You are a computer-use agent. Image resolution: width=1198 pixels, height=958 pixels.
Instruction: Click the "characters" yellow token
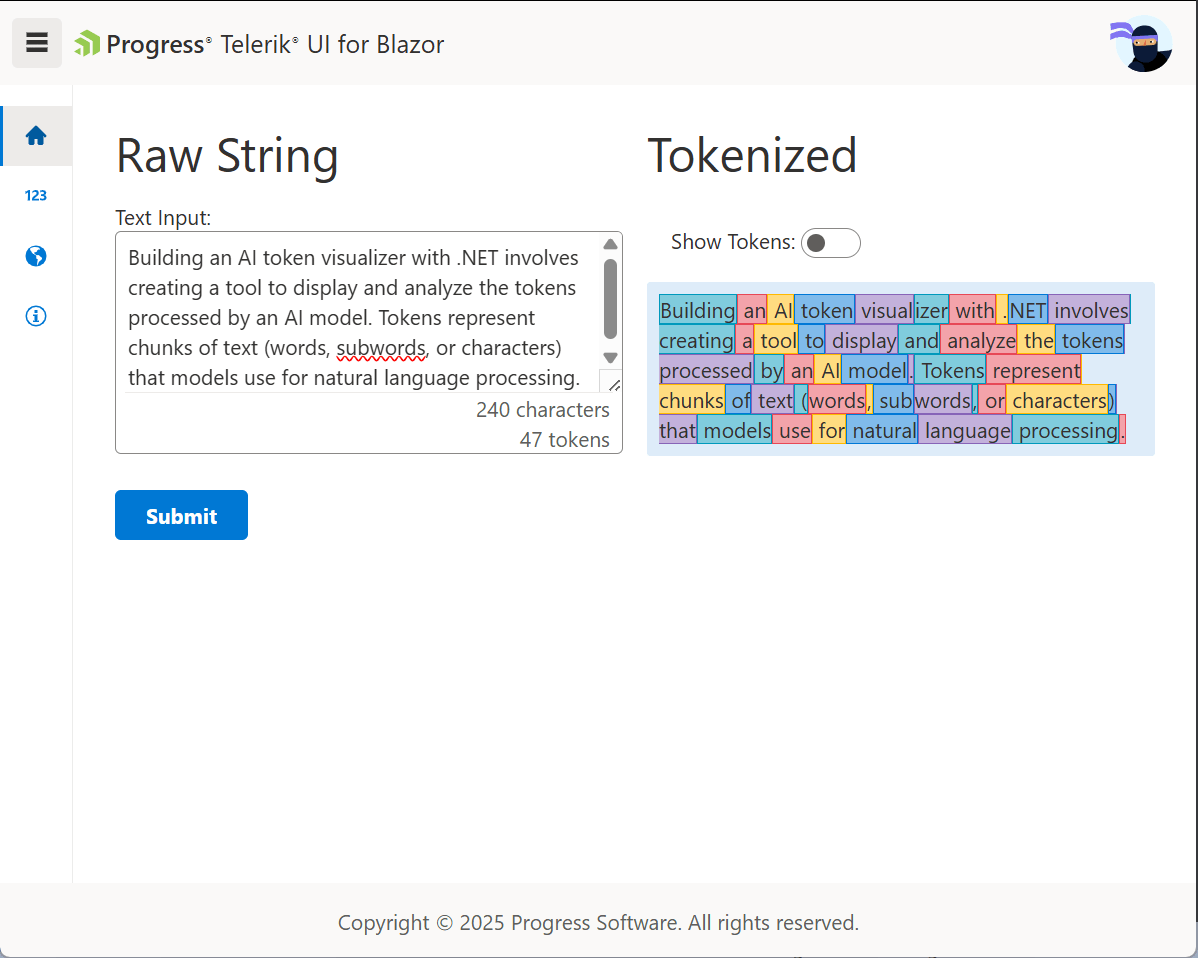[x=1058, y=401]
